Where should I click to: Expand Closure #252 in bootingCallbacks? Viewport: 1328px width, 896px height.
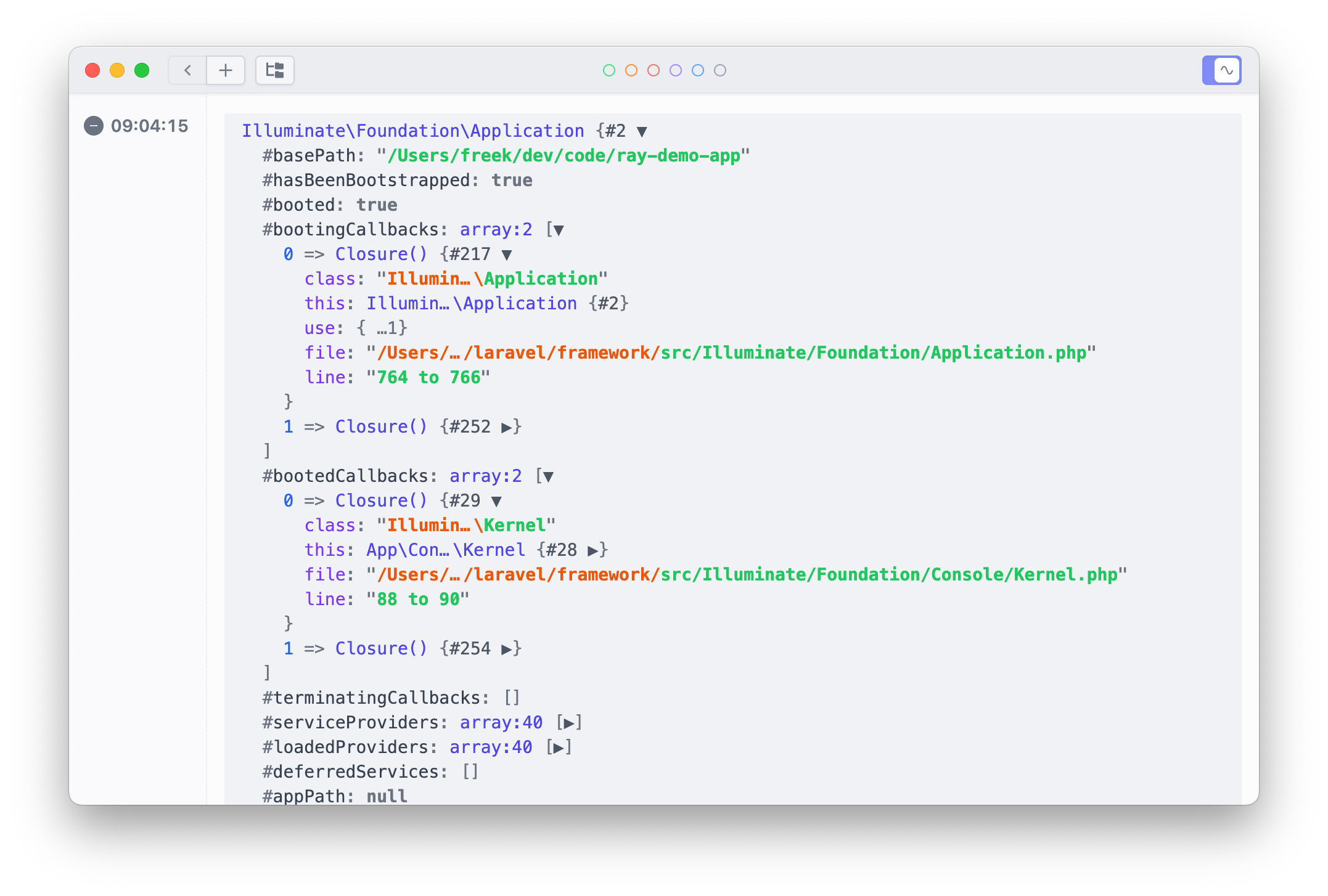click(509, 426)
